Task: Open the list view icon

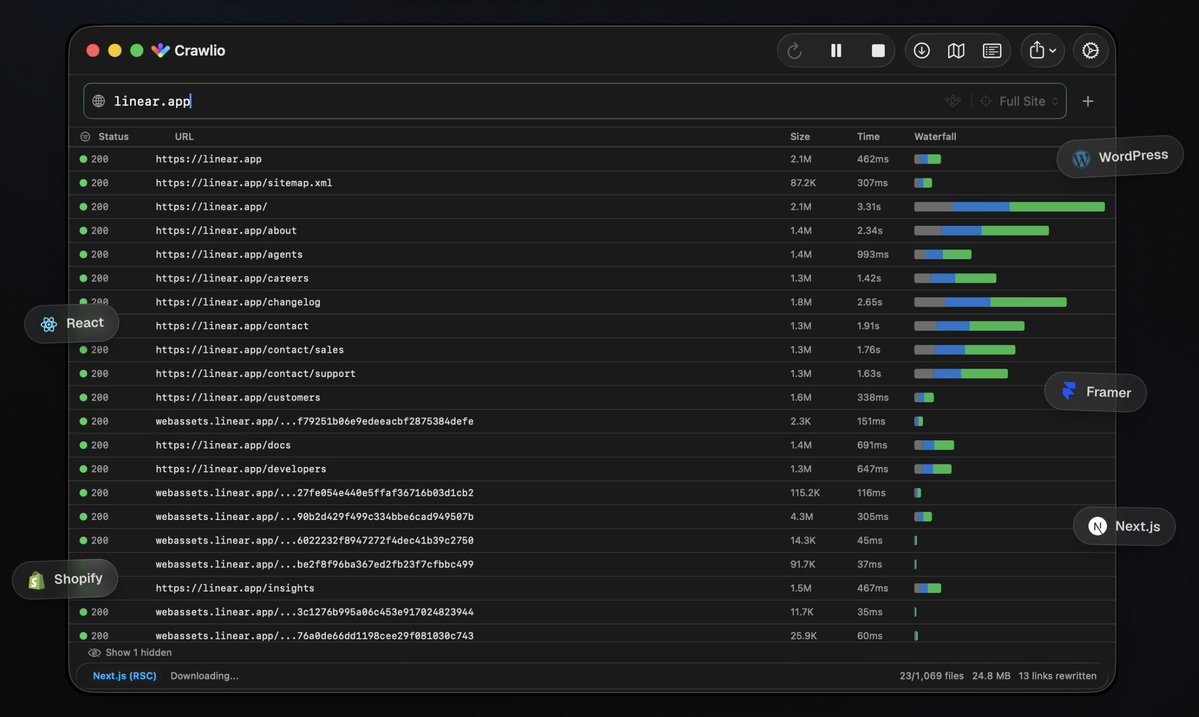Action: (992, 50)
